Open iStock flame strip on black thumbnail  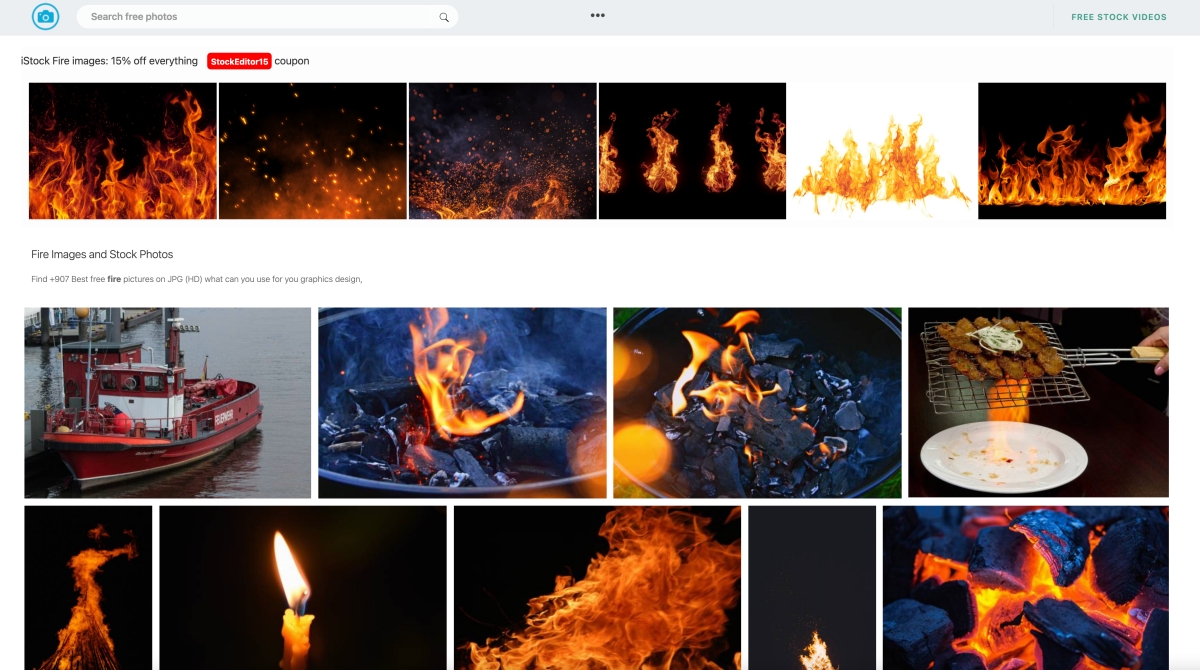tap(1072, 151)
